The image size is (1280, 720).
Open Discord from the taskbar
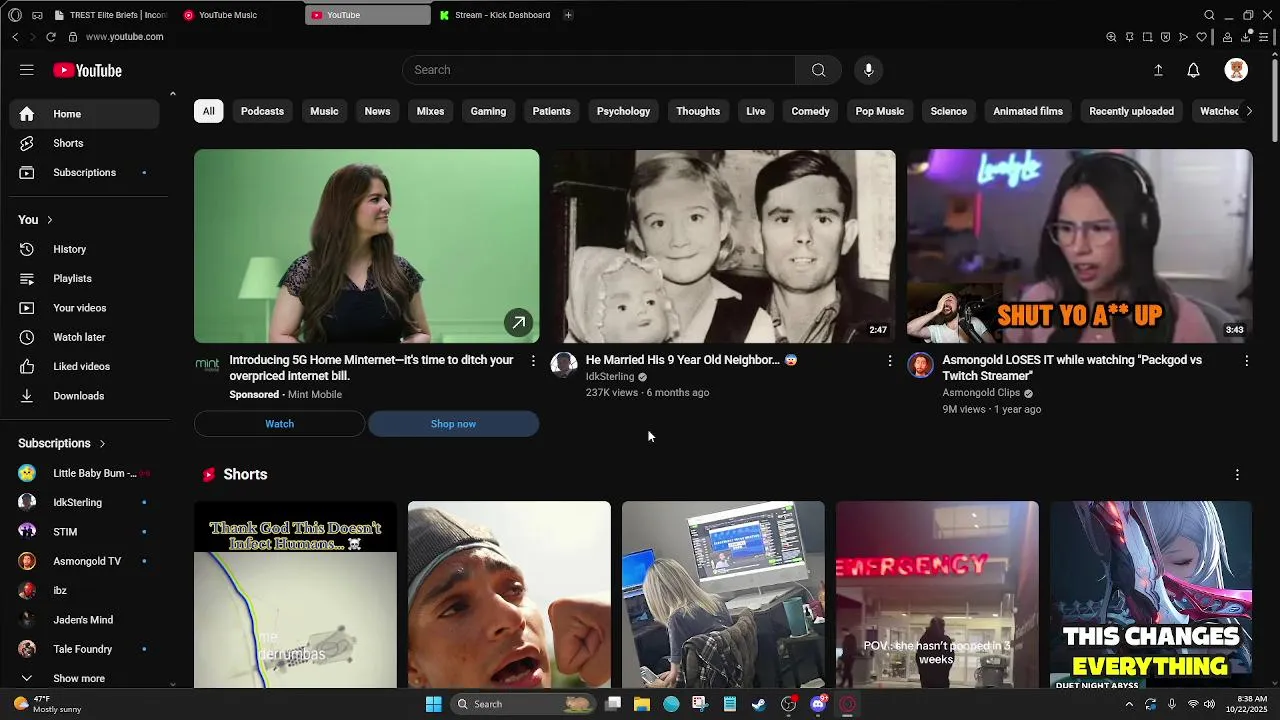point(818,704)
